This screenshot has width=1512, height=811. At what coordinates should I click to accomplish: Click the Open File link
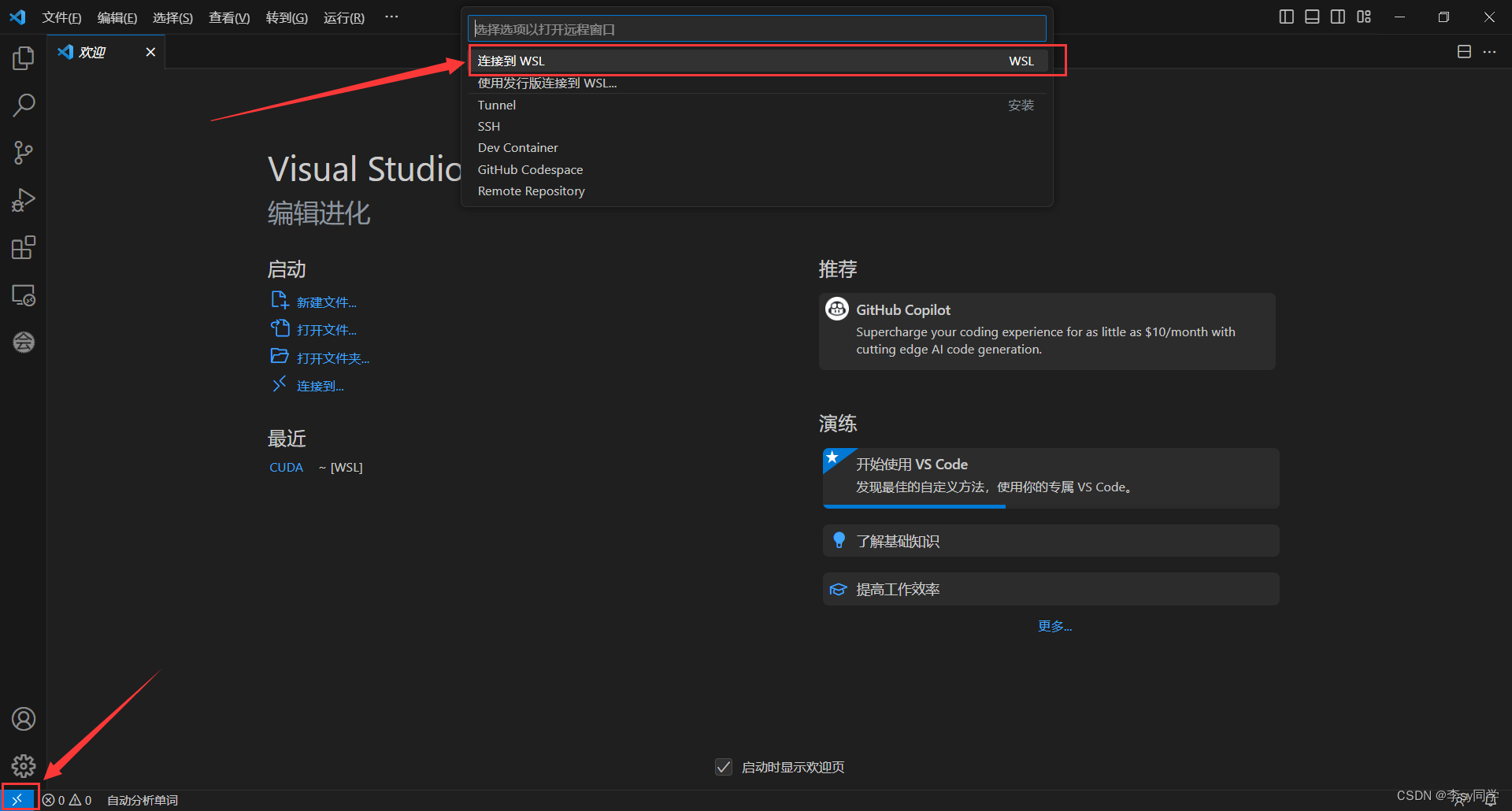(x=326, y=330)
